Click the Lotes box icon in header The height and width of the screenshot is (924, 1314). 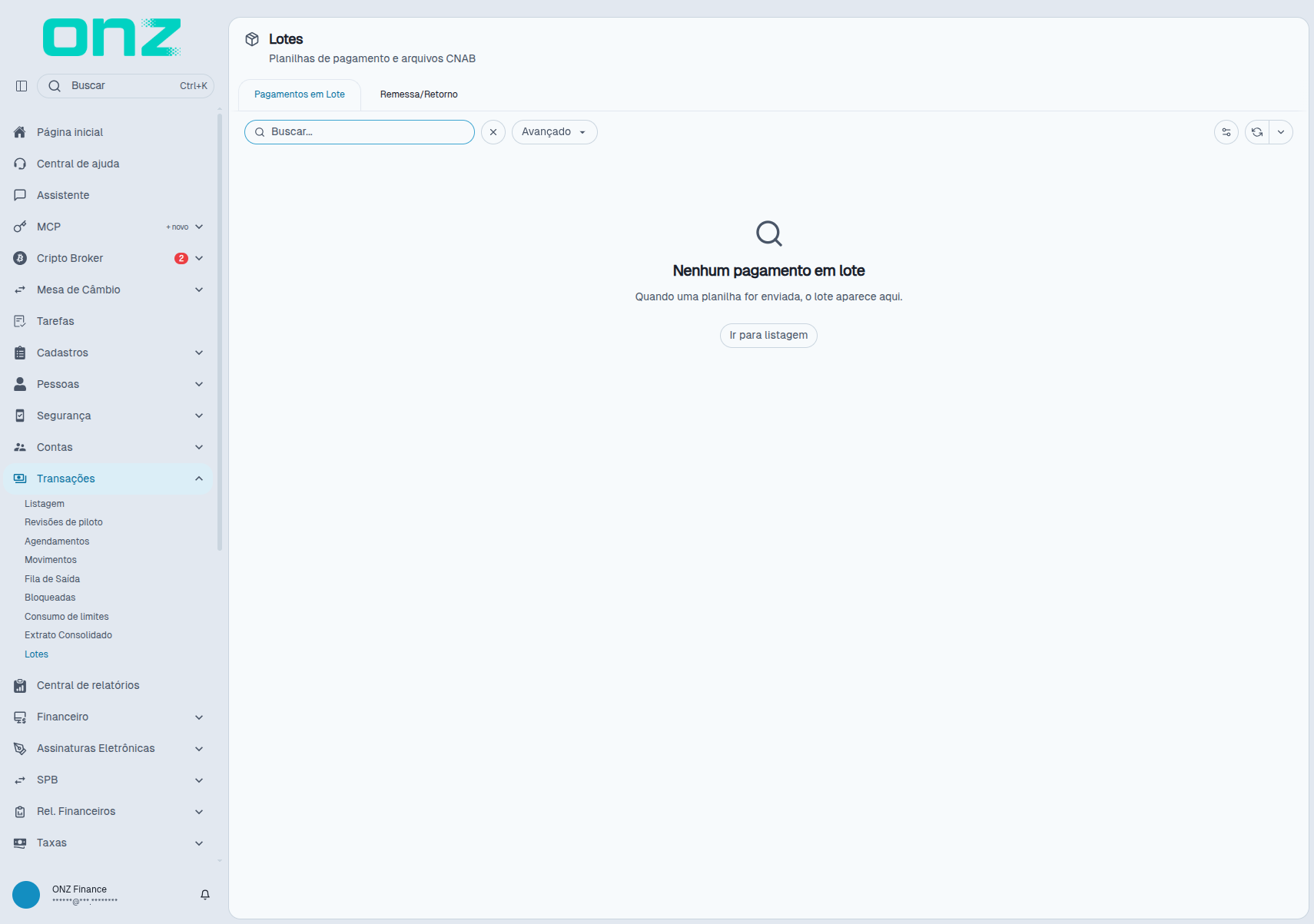252,39
